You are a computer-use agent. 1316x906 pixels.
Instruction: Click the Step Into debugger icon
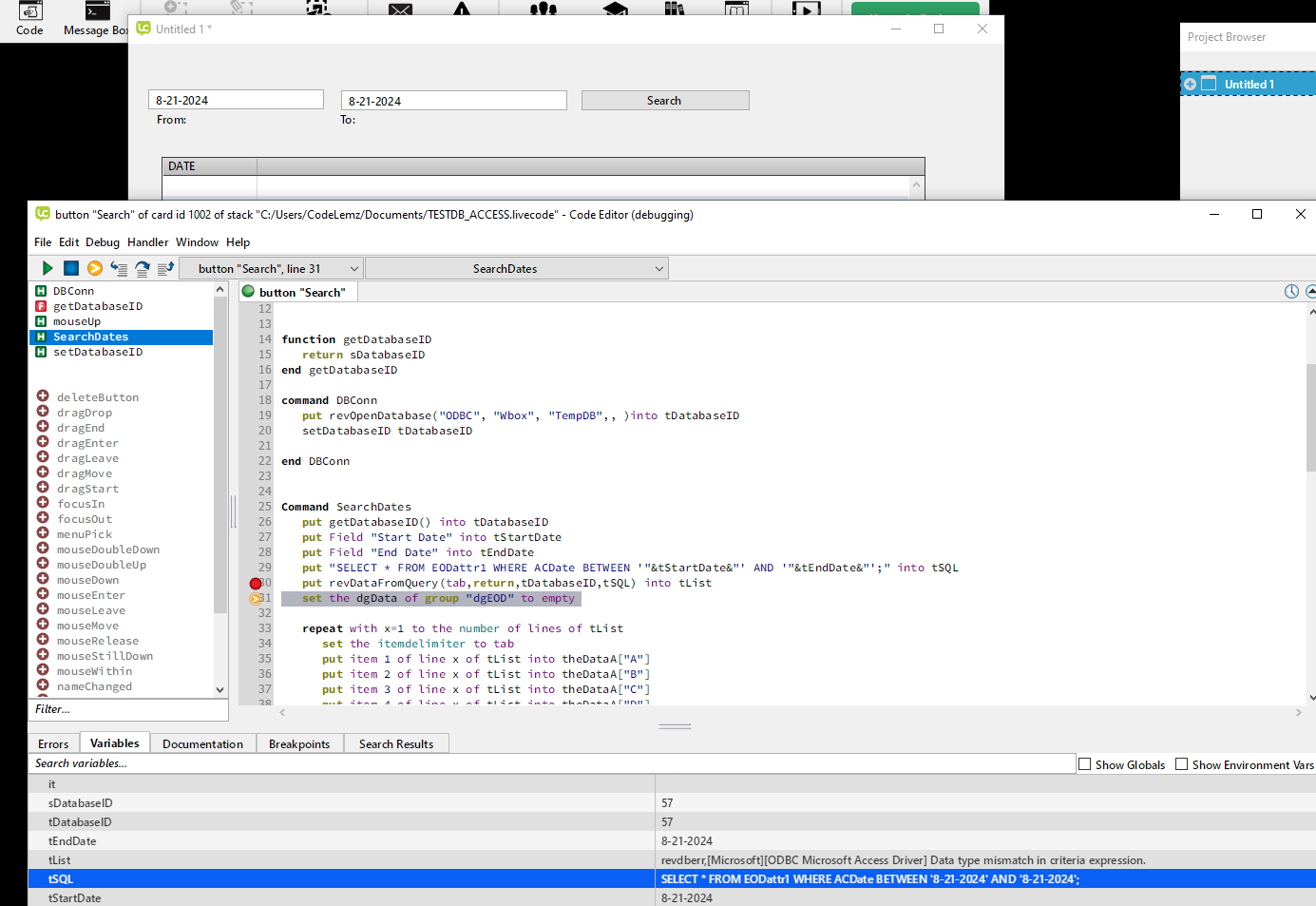tap(119, 269)
